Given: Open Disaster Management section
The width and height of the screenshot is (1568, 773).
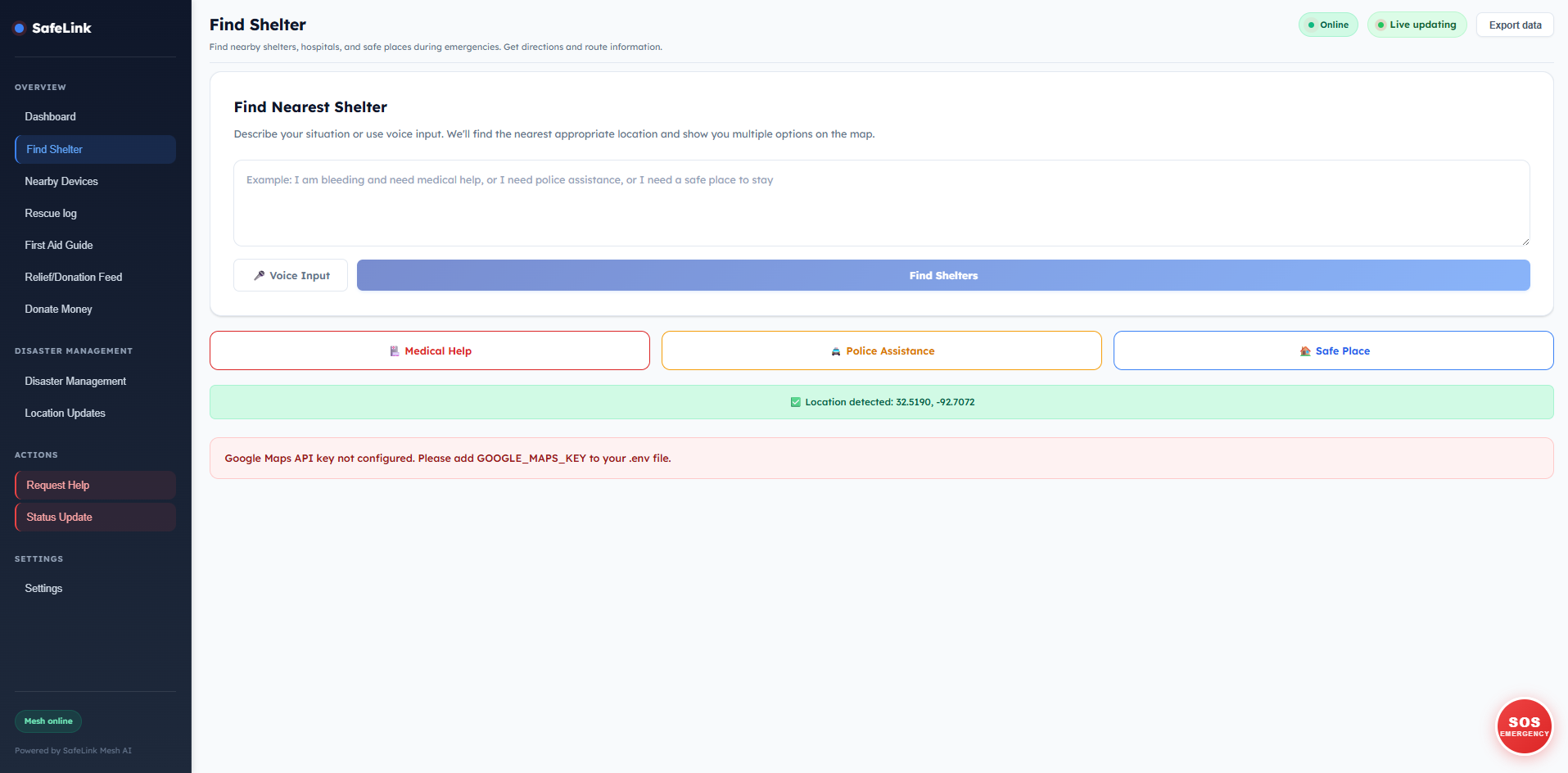Looking at the screenshot, I should (x=95, y=381).
